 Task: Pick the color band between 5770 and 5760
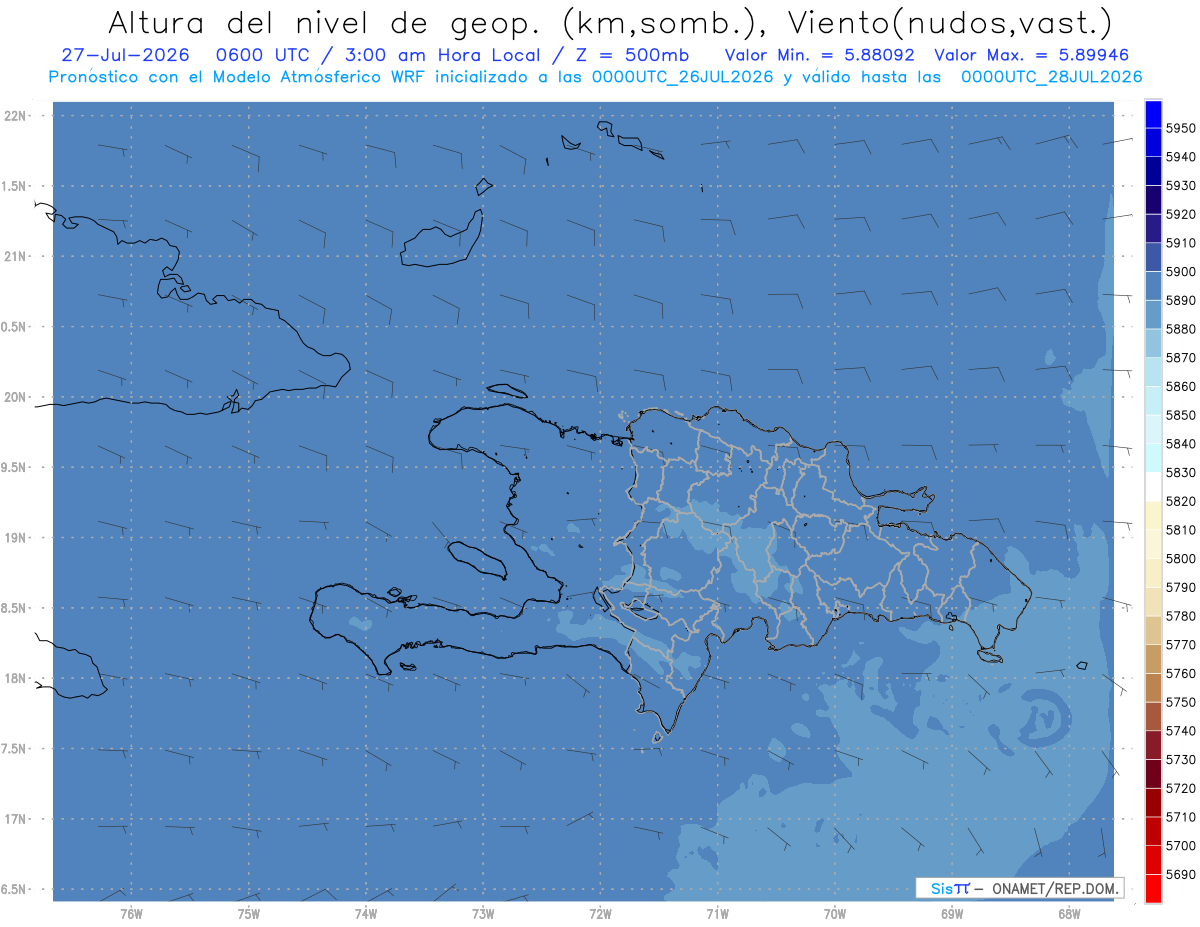1153,658
